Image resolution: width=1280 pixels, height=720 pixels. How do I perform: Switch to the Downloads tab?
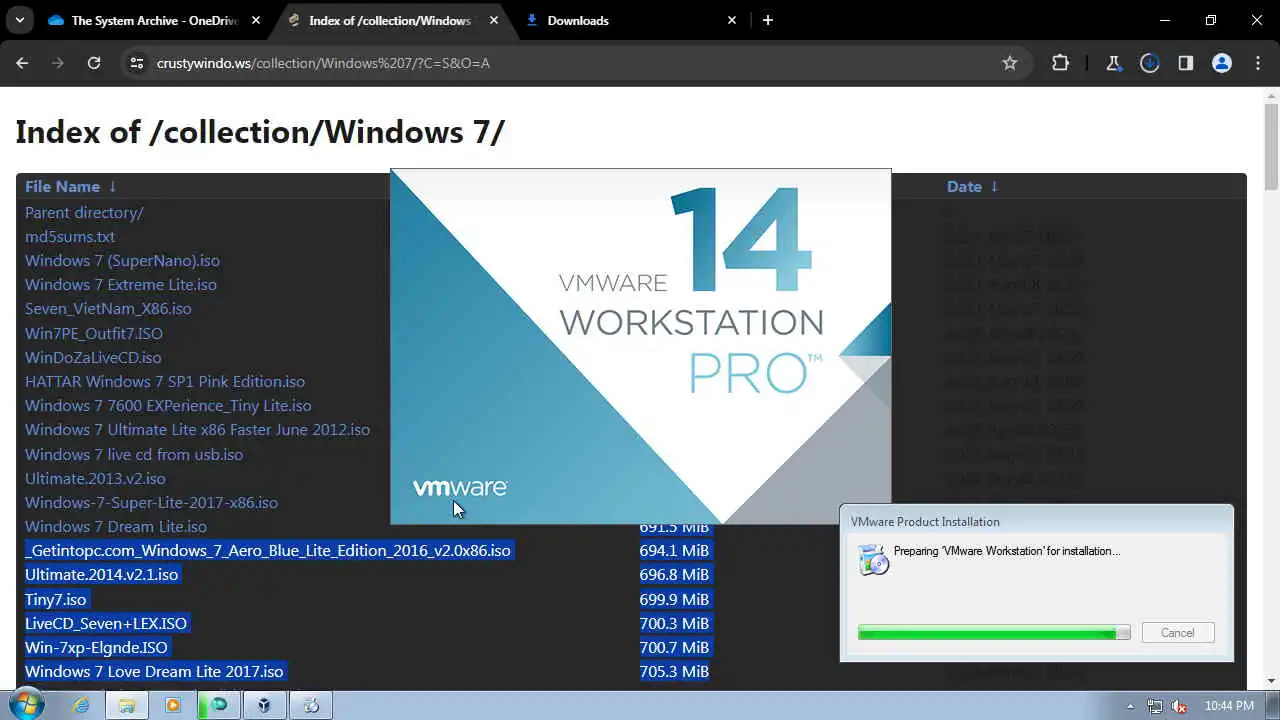tap(631, 20)
